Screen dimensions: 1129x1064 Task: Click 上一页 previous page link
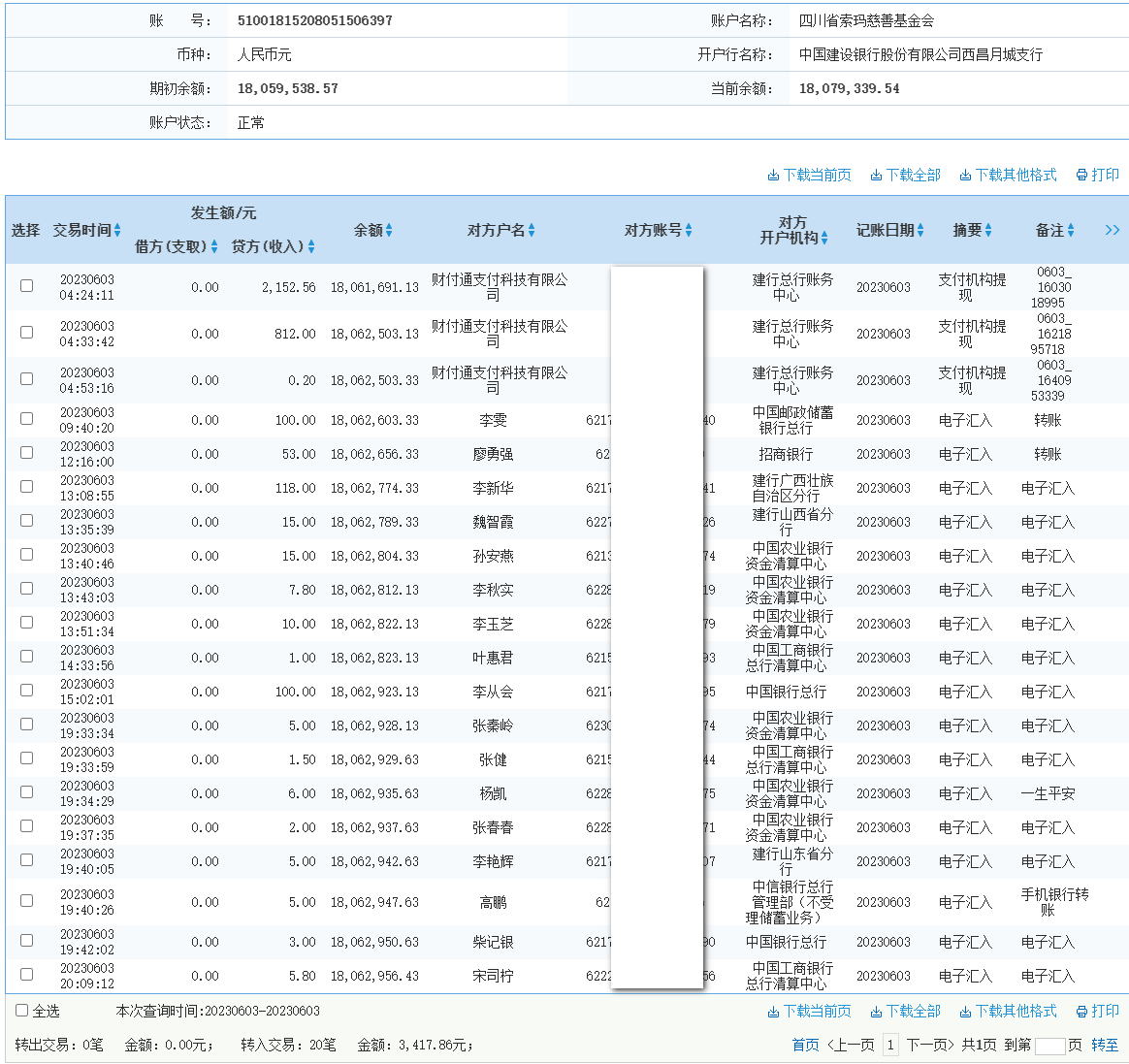pos(851,1046)
